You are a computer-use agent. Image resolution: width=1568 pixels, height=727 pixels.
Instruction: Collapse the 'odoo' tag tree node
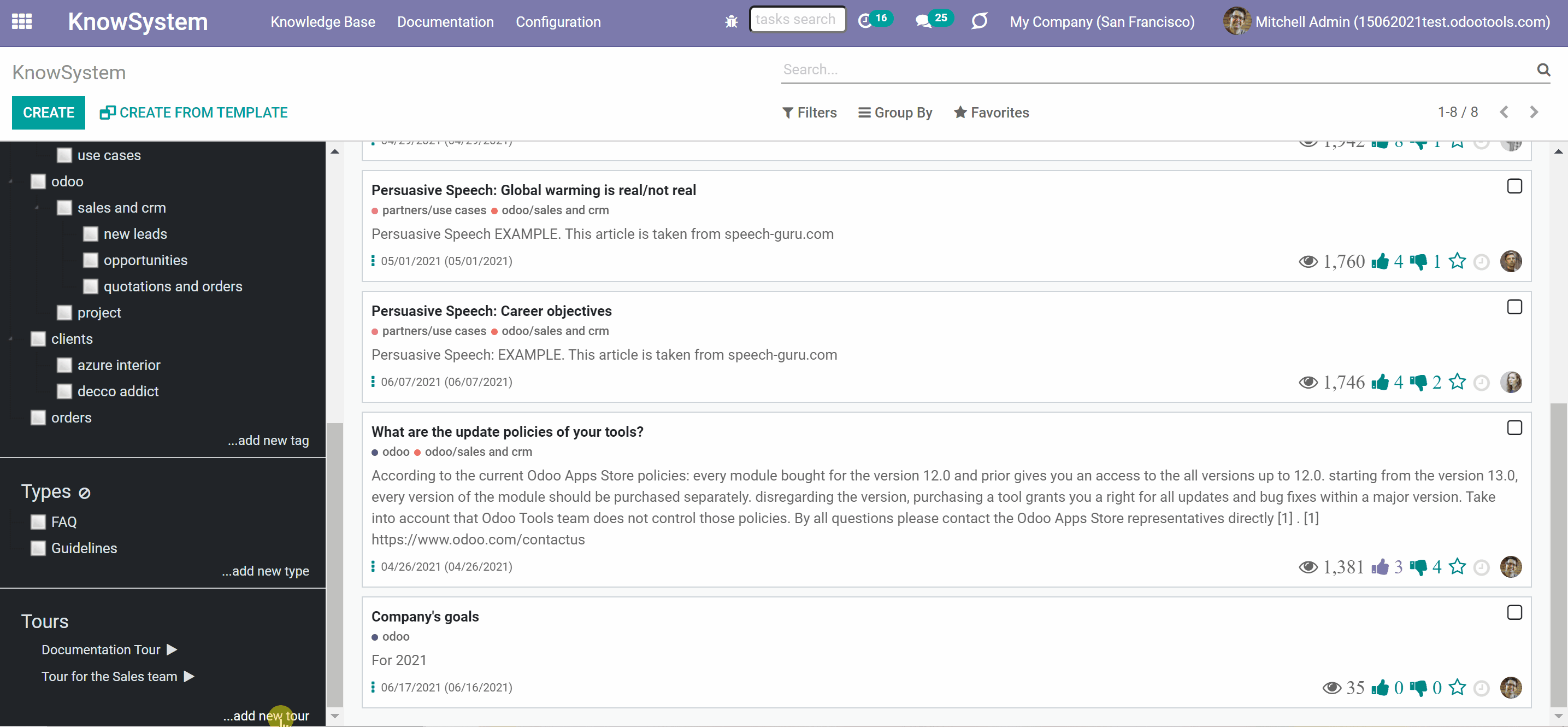(x=11, y=181)
